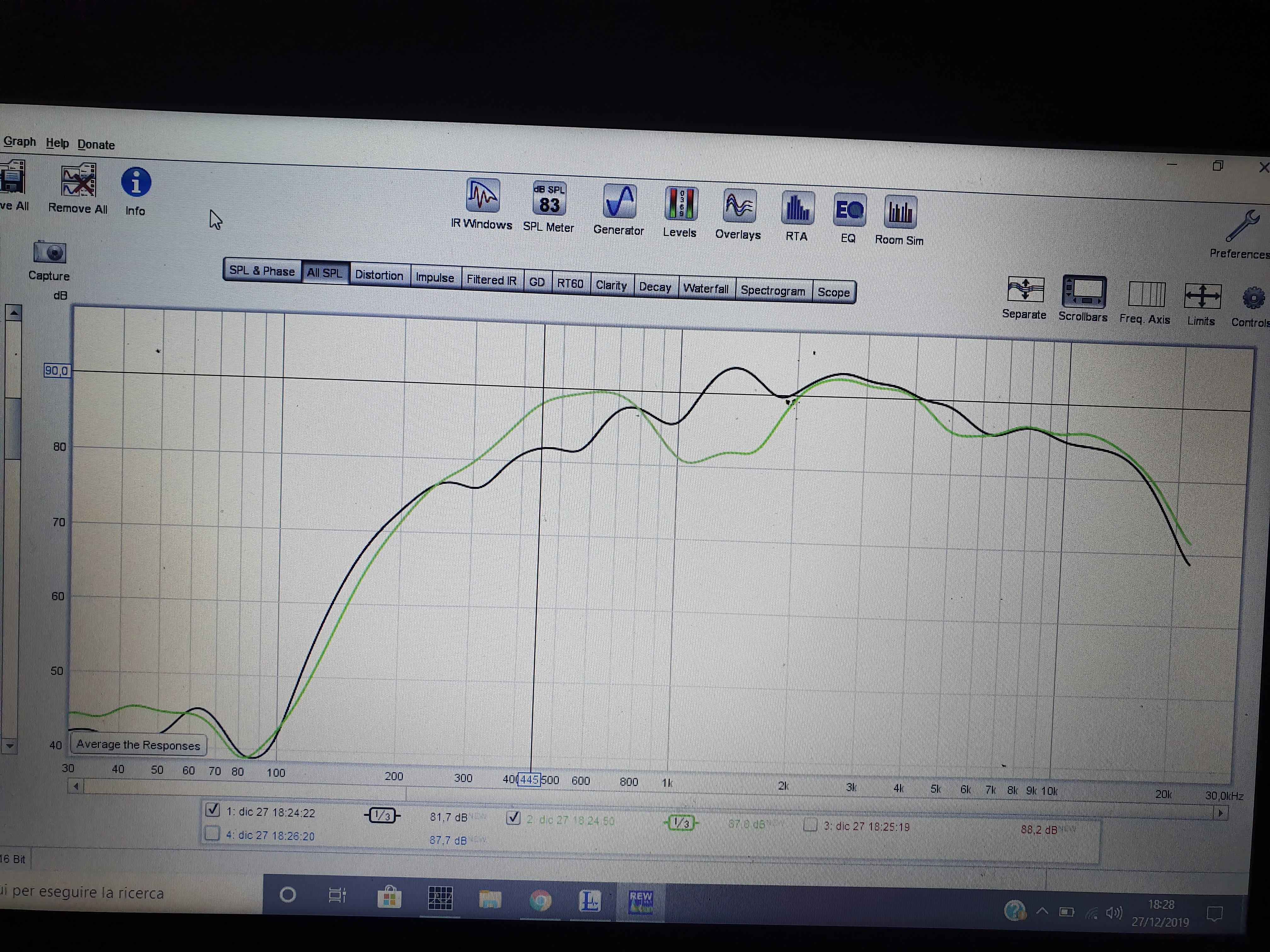Switch to SPL & Phase tab

[262, 271]
